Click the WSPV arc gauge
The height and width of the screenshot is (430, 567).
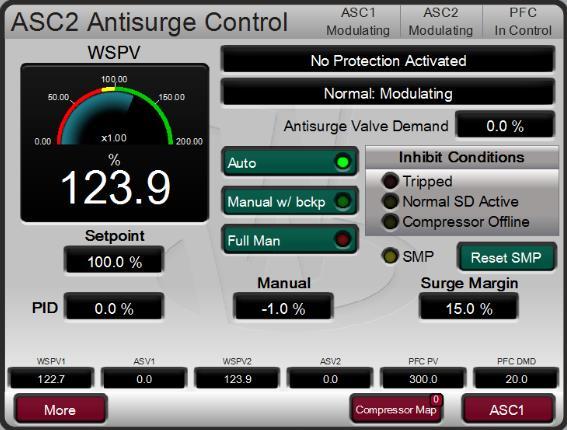point(114,116)
